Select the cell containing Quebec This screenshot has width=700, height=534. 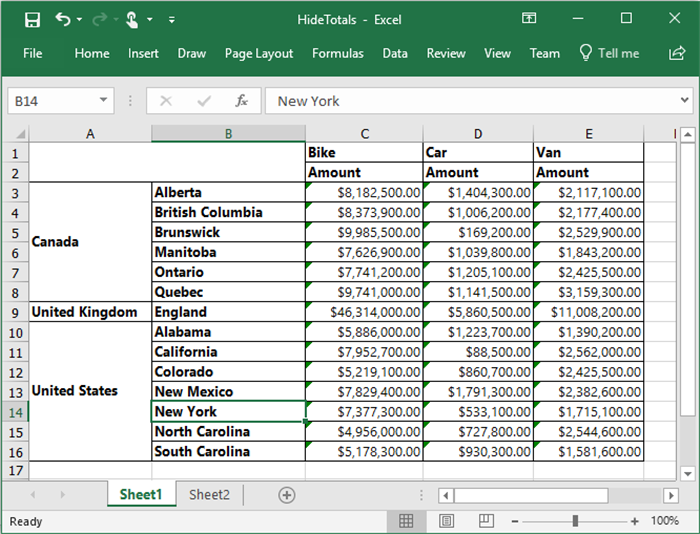click(228, 292)
